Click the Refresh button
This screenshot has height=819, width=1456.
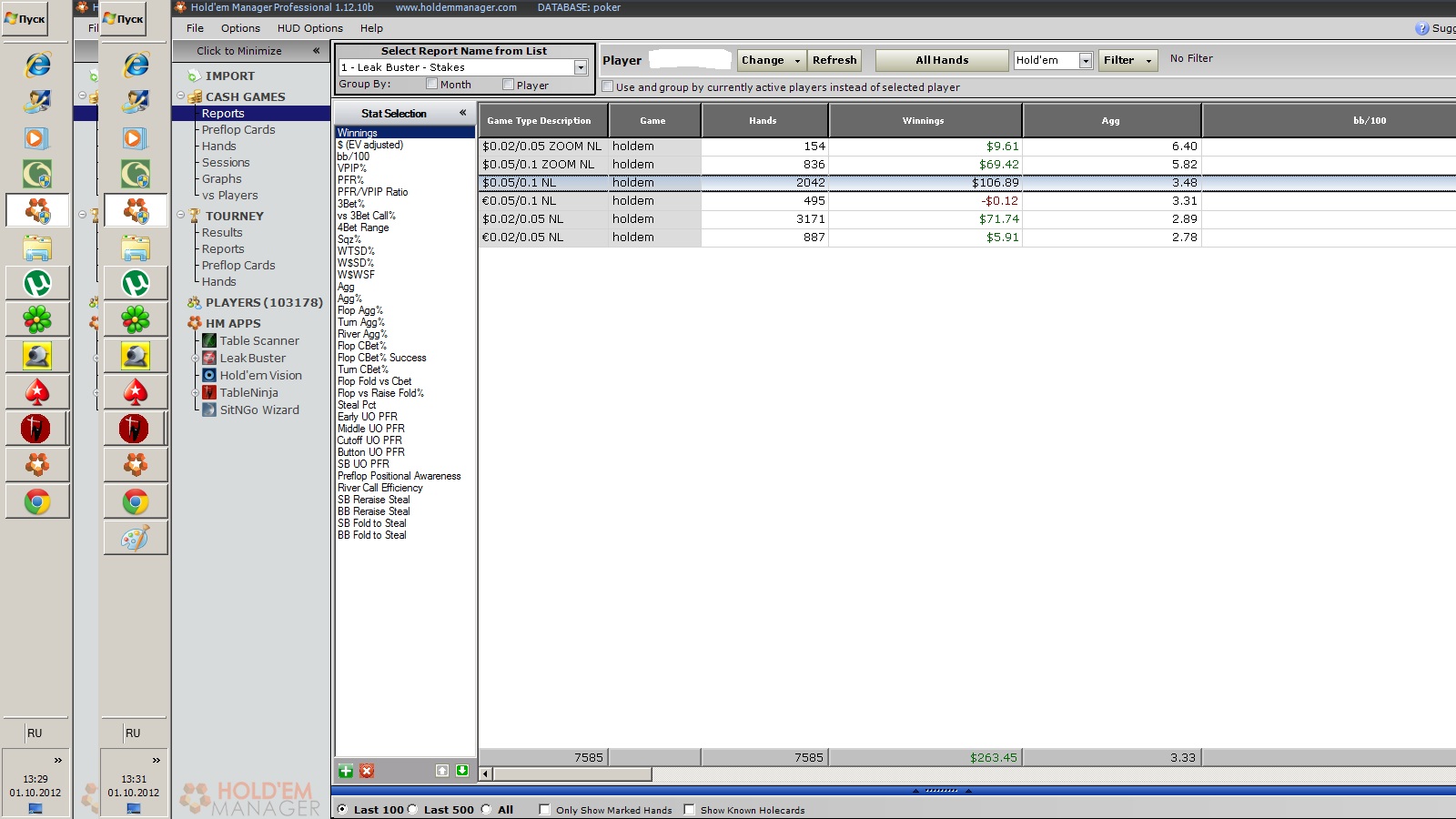pos(834,60)
